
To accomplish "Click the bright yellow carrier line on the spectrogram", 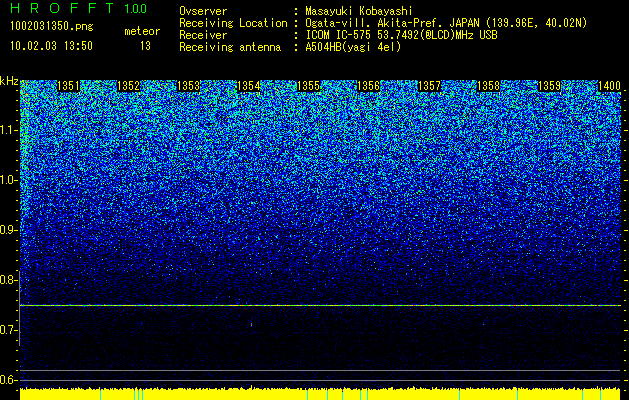I will 320,306.
